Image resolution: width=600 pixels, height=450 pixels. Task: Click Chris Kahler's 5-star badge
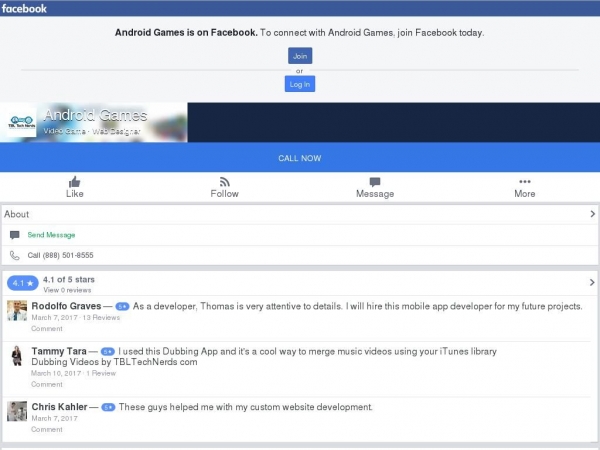coord(108,407)
